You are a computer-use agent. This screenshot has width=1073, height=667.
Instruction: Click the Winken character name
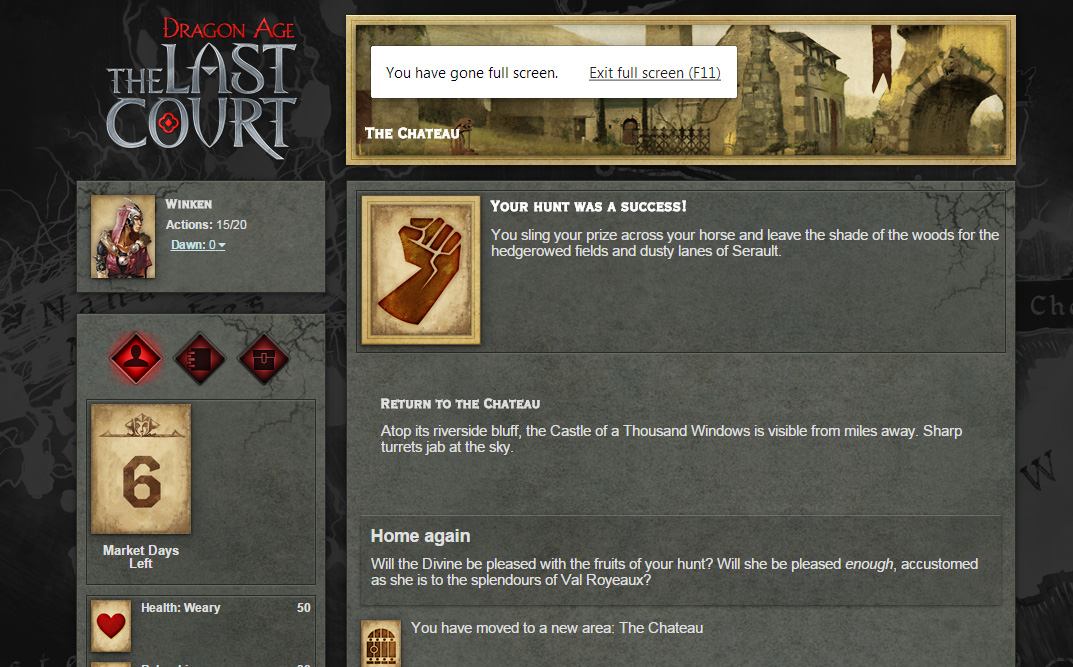pyautogui.click(x=189, y=204)
